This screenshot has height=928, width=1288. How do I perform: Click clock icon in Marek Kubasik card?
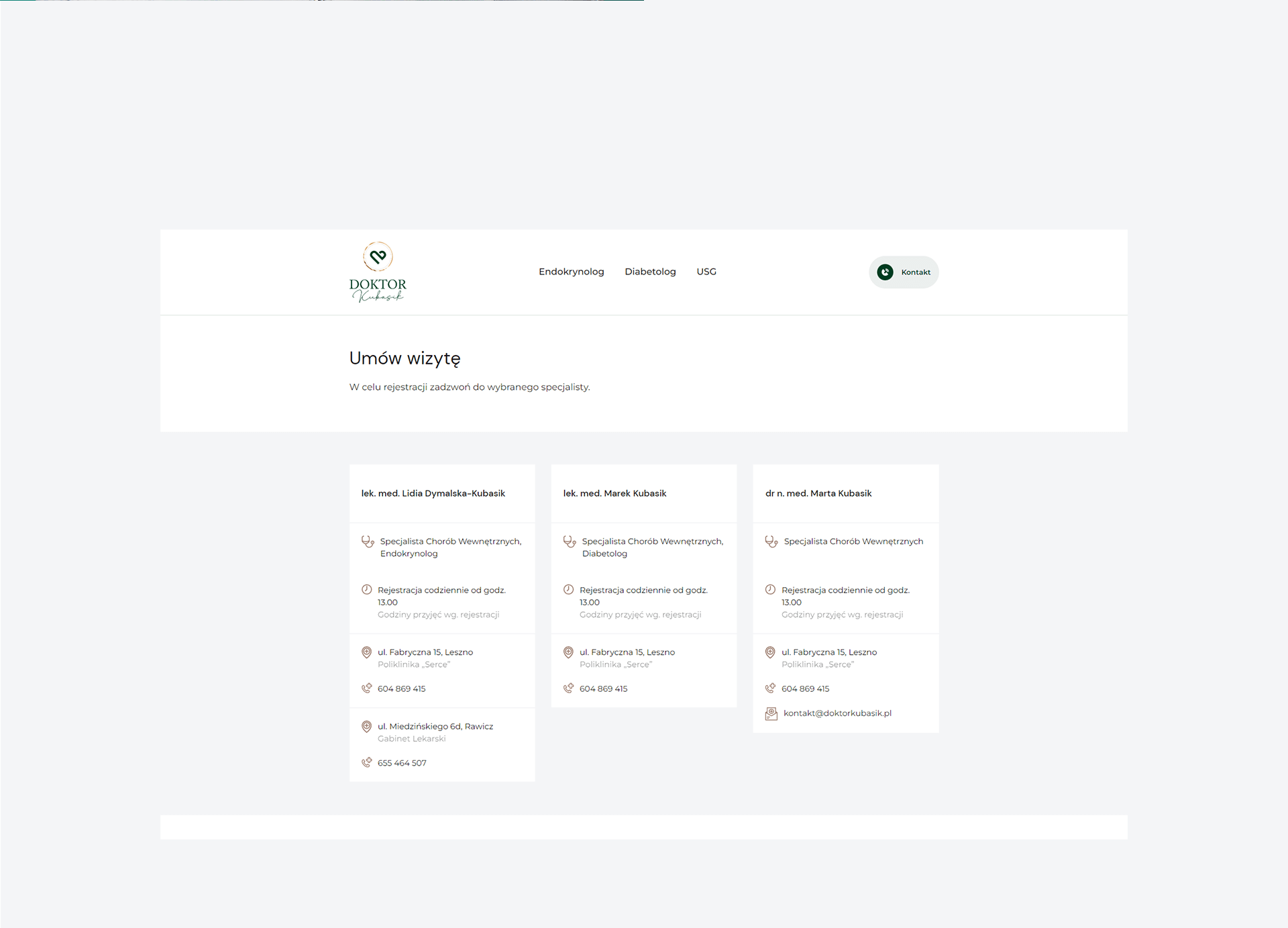coord(568,590)
